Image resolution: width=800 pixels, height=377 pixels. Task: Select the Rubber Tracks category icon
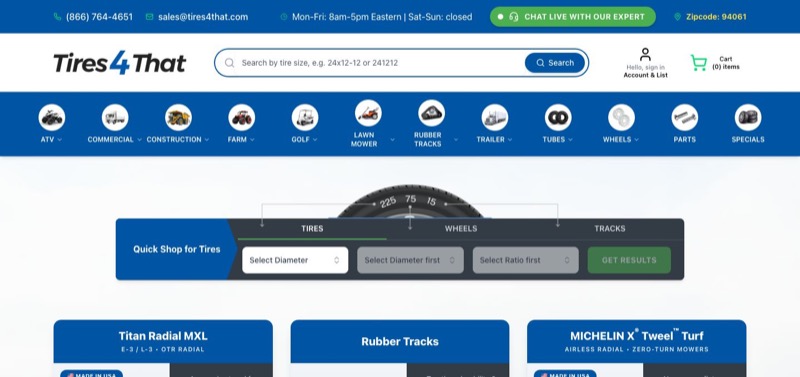[431, 113]
